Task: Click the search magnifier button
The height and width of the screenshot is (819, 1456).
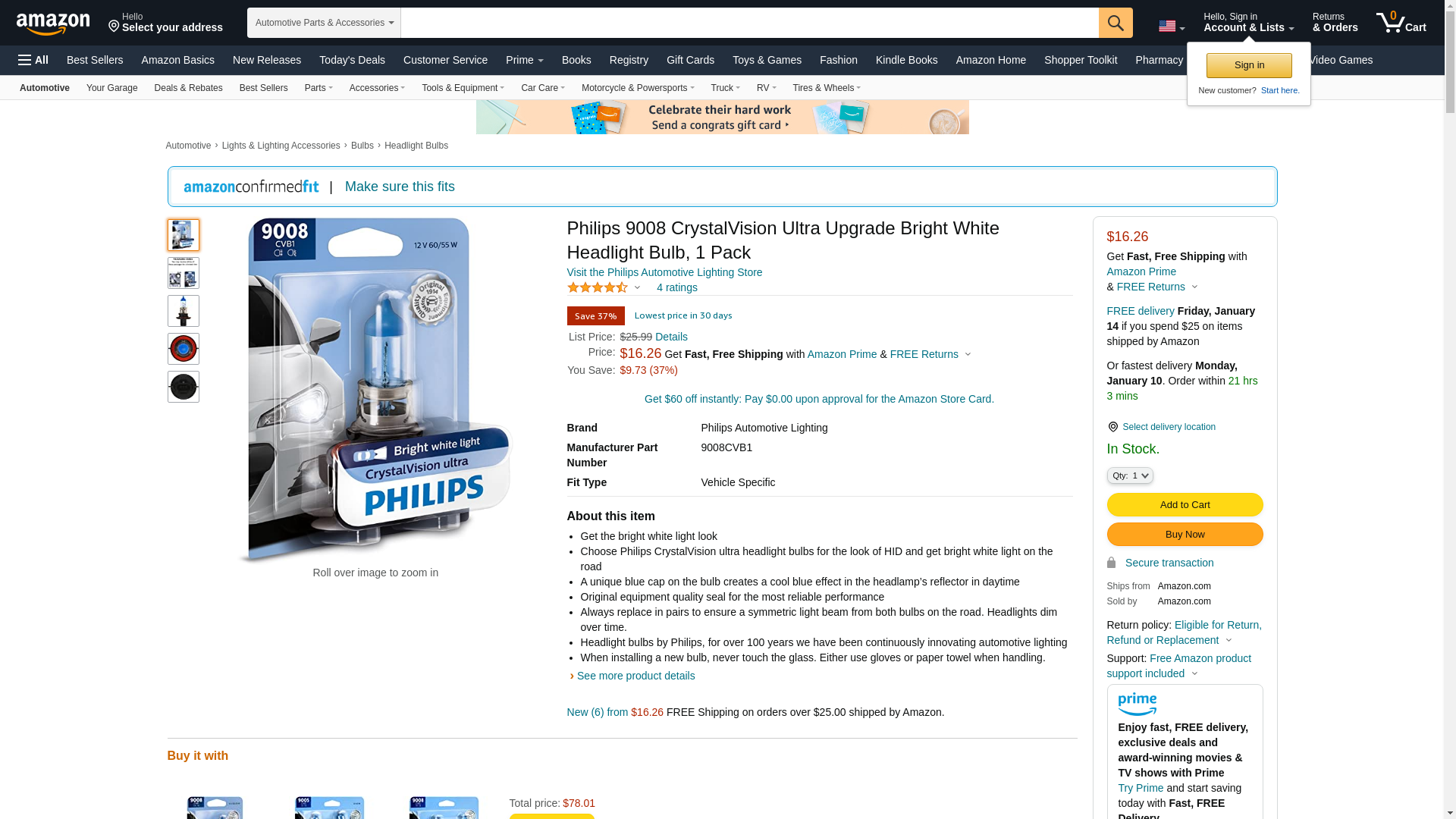Action: point(1116,23)
